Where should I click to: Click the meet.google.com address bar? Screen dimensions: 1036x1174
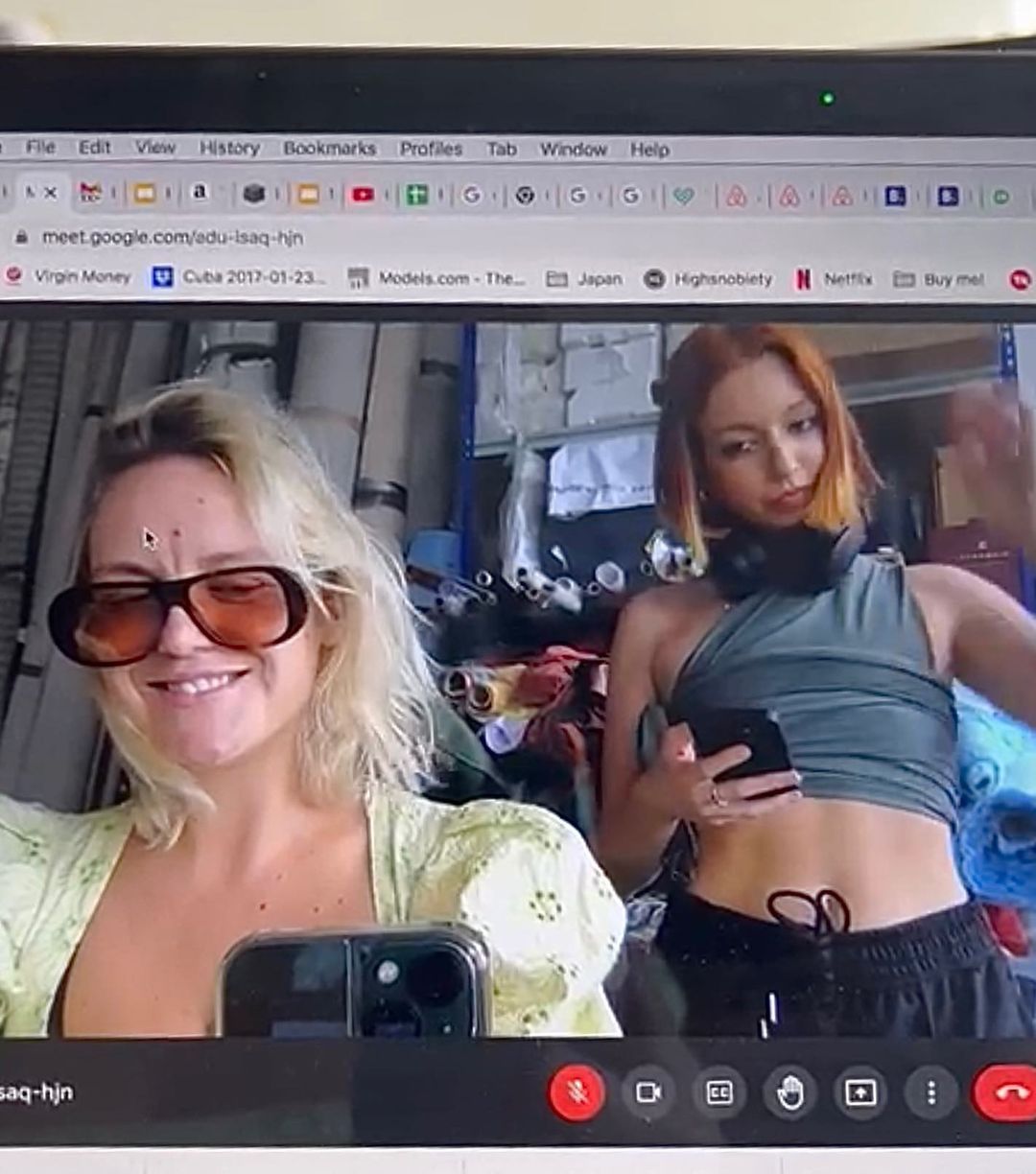pyautogui.click(x=173, y=237)
